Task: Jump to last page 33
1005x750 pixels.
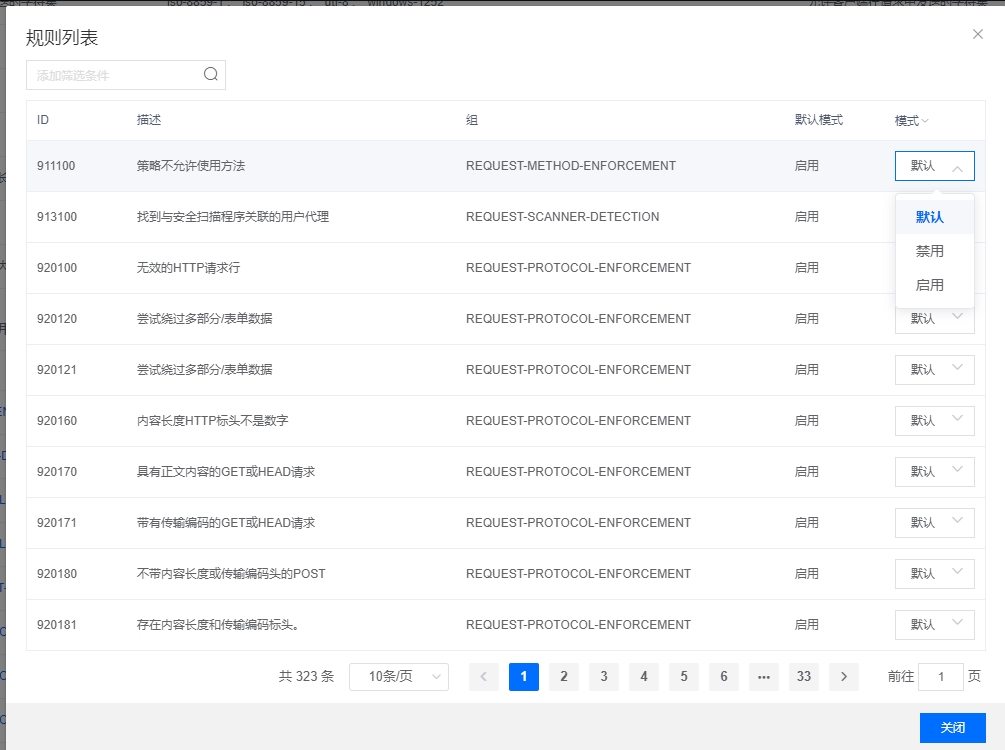Action: (x=804, y=677)
